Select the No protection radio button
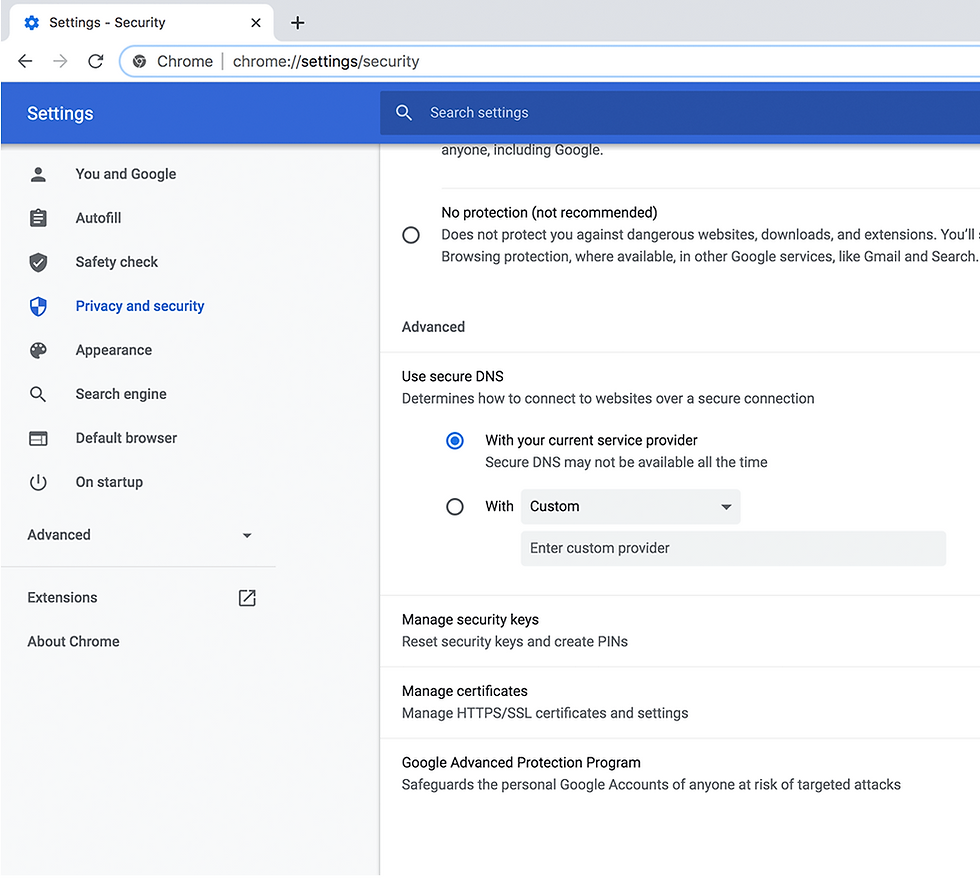The height and width of the screenshot is (878, 980). click(x=411, y=235)
